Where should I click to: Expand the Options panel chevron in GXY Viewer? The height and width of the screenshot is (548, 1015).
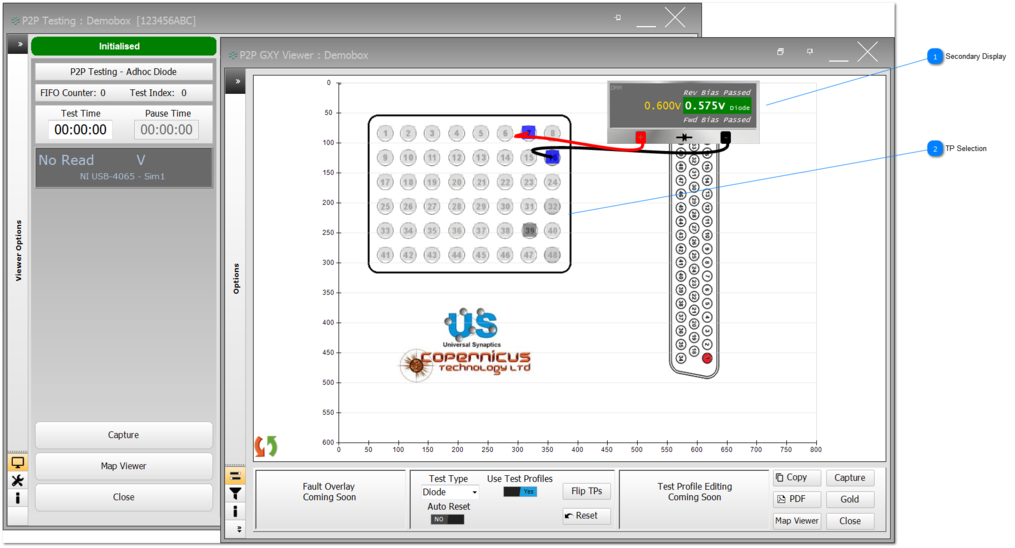(237, 82)
